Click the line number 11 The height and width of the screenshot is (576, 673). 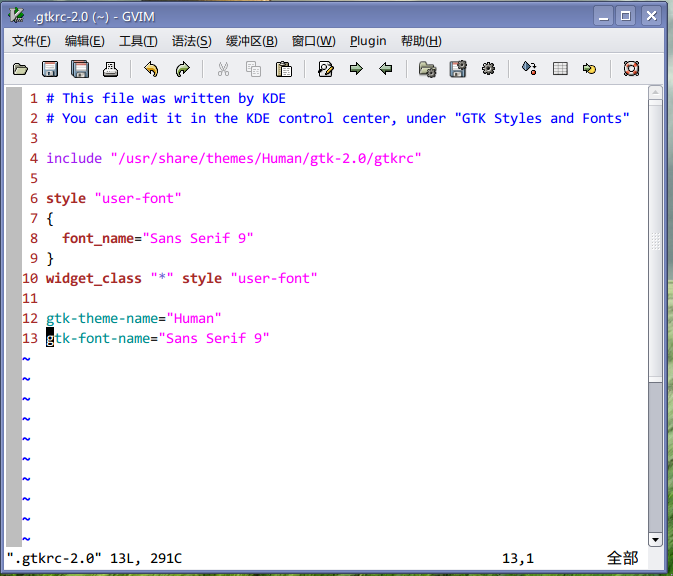pyautogui.click(x=30, y=298)
